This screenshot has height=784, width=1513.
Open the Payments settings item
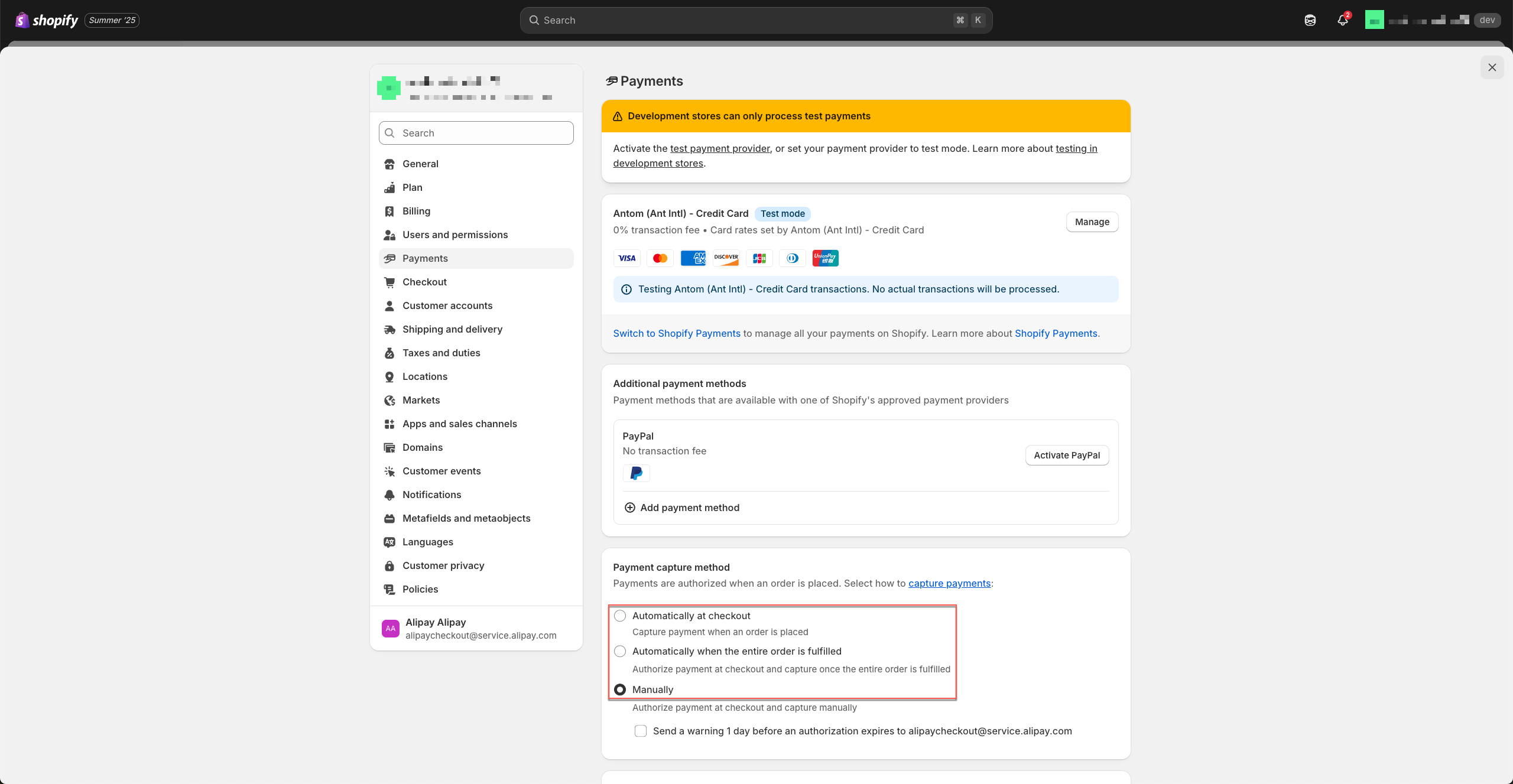pyautogui.click(x=476, y=258)
